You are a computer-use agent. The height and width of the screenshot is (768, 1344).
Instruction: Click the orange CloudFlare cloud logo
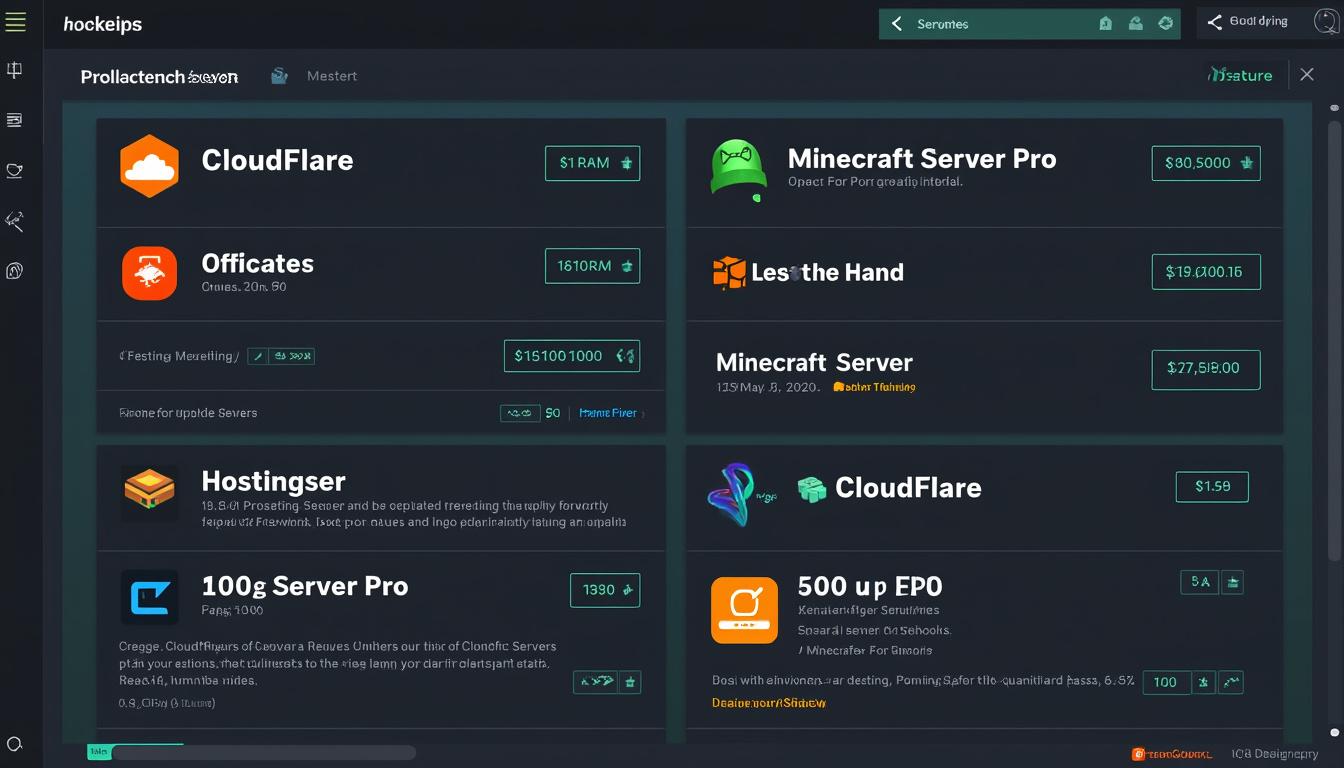(x=149, y=166)
